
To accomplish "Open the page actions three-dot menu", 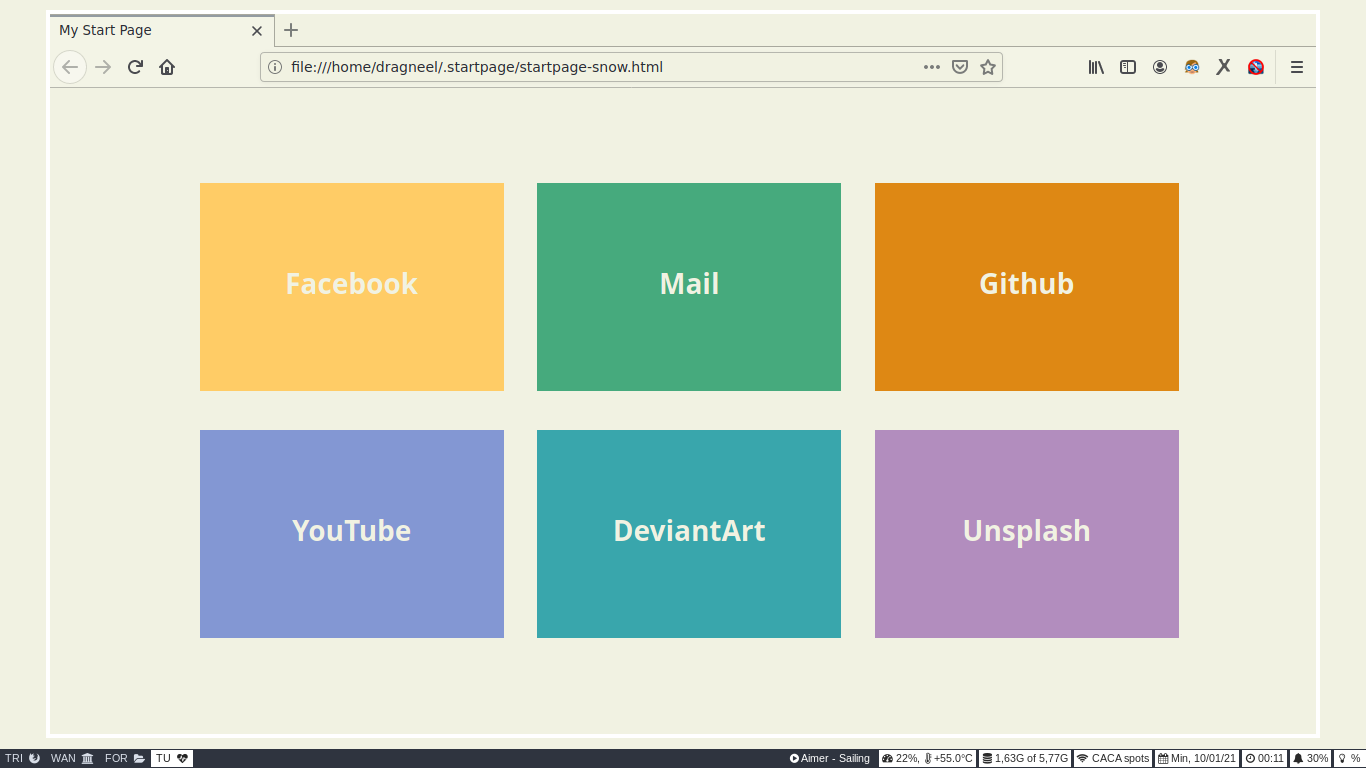I will (x=932, y=67).
